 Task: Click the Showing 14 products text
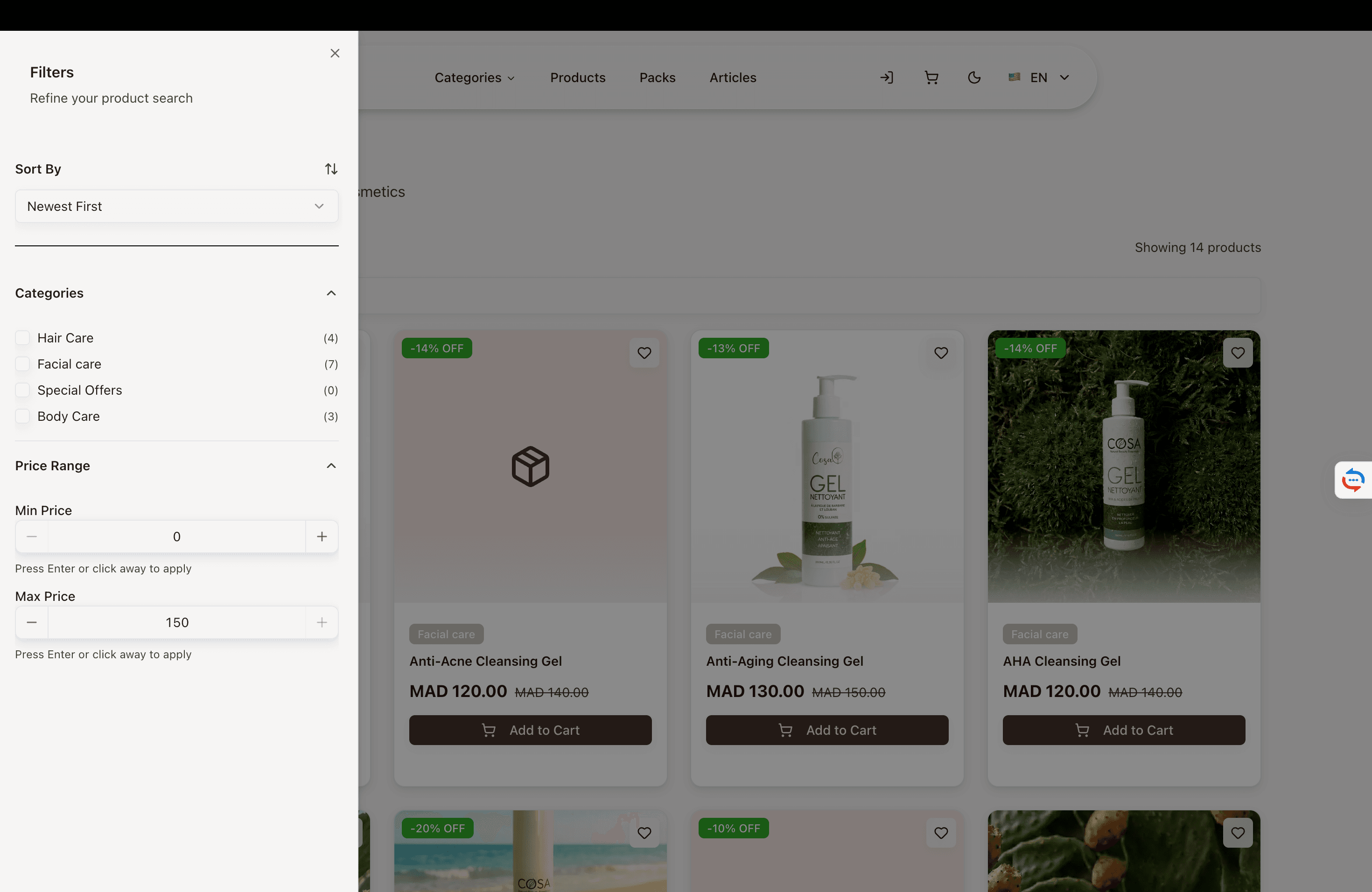coord(1198,247)
